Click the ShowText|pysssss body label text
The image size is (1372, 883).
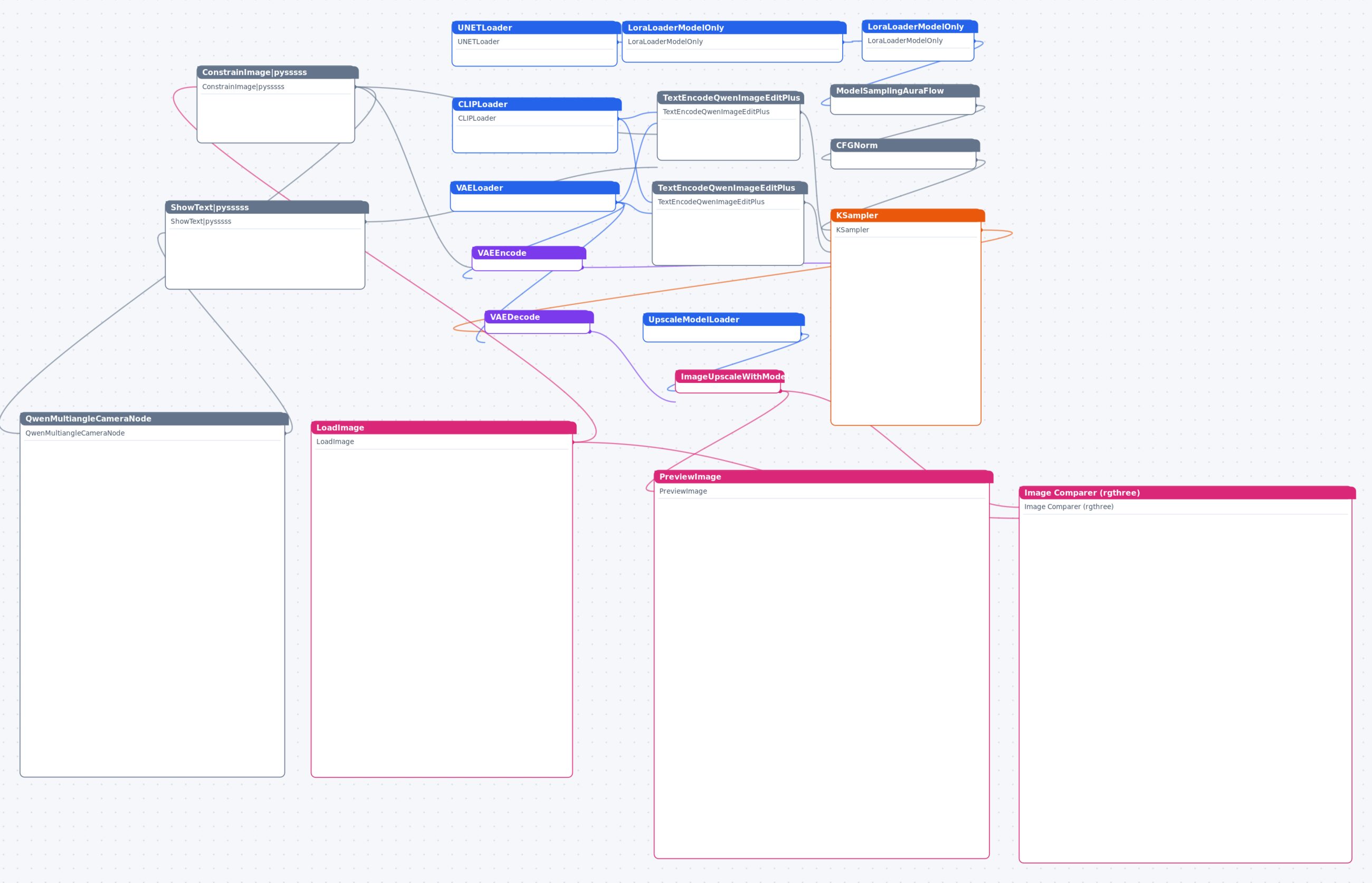click(201, 222)
